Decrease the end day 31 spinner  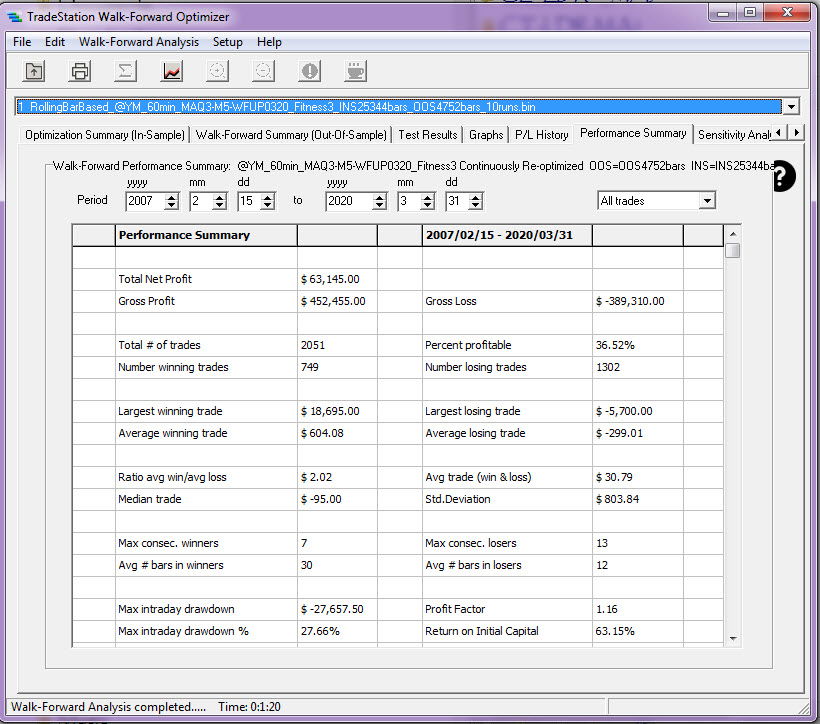click(475, 205)
